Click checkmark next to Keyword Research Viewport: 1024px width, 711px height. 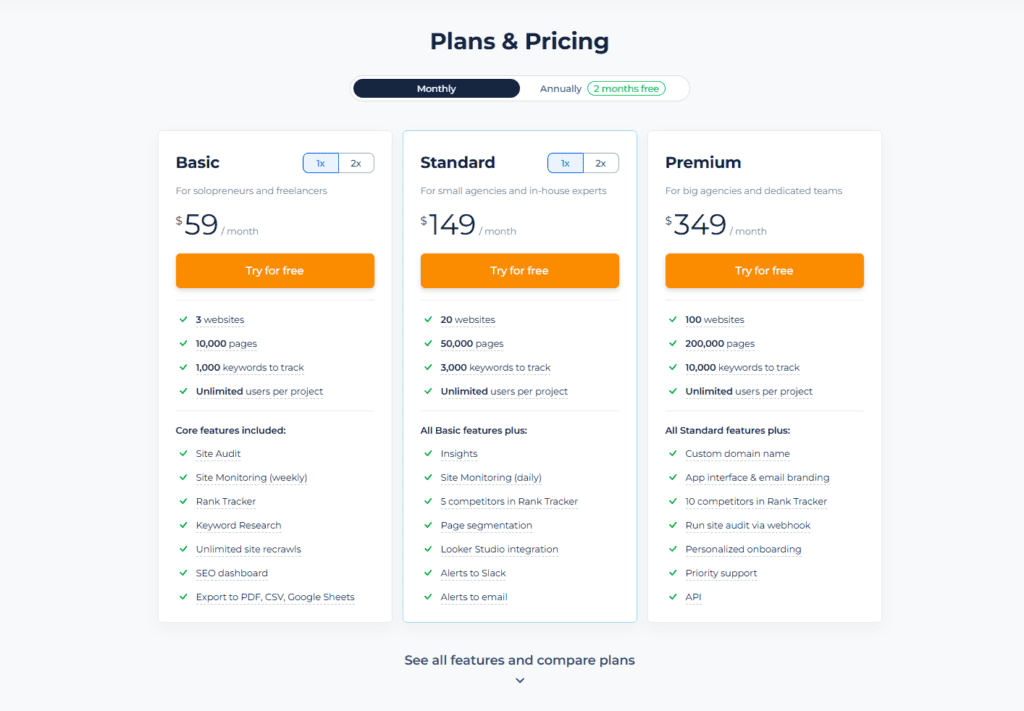click(x=183, y=525)
